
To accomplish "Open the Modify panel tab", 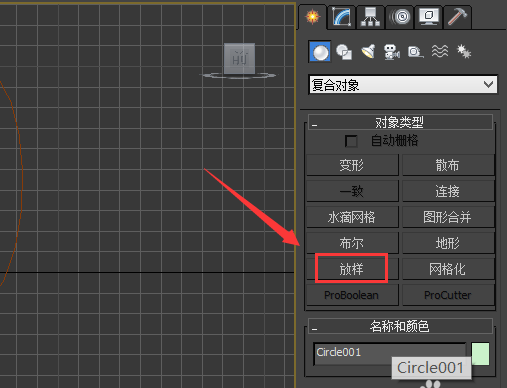I will point(342,17).
